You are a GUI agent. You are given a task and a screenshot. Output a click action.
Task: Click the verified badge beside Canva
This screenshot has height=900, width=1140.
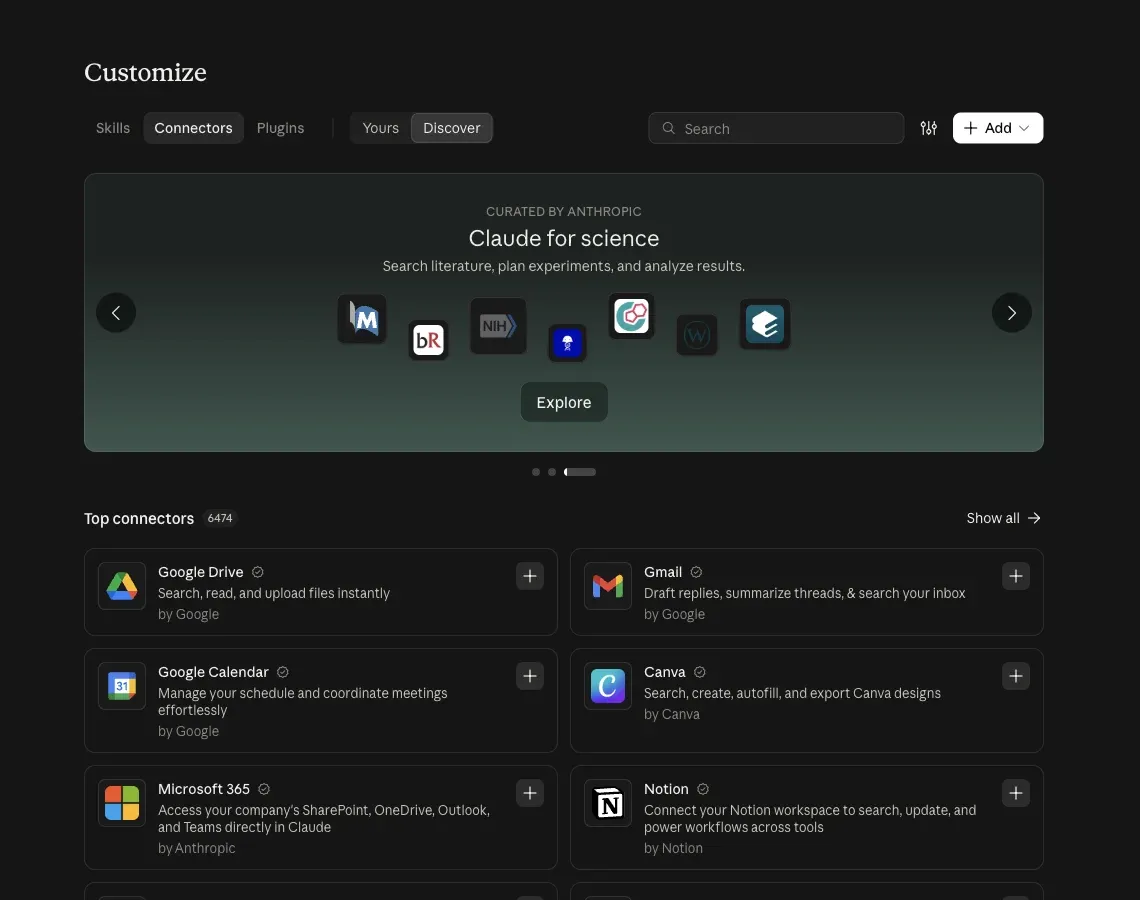pos(699,672)
